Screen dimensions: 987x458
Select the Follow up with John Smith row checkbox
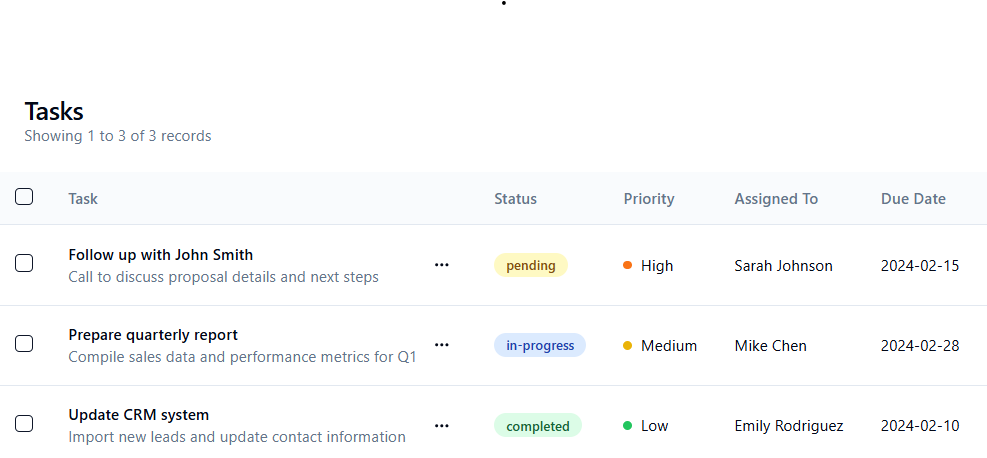click(x=24, y=264)
